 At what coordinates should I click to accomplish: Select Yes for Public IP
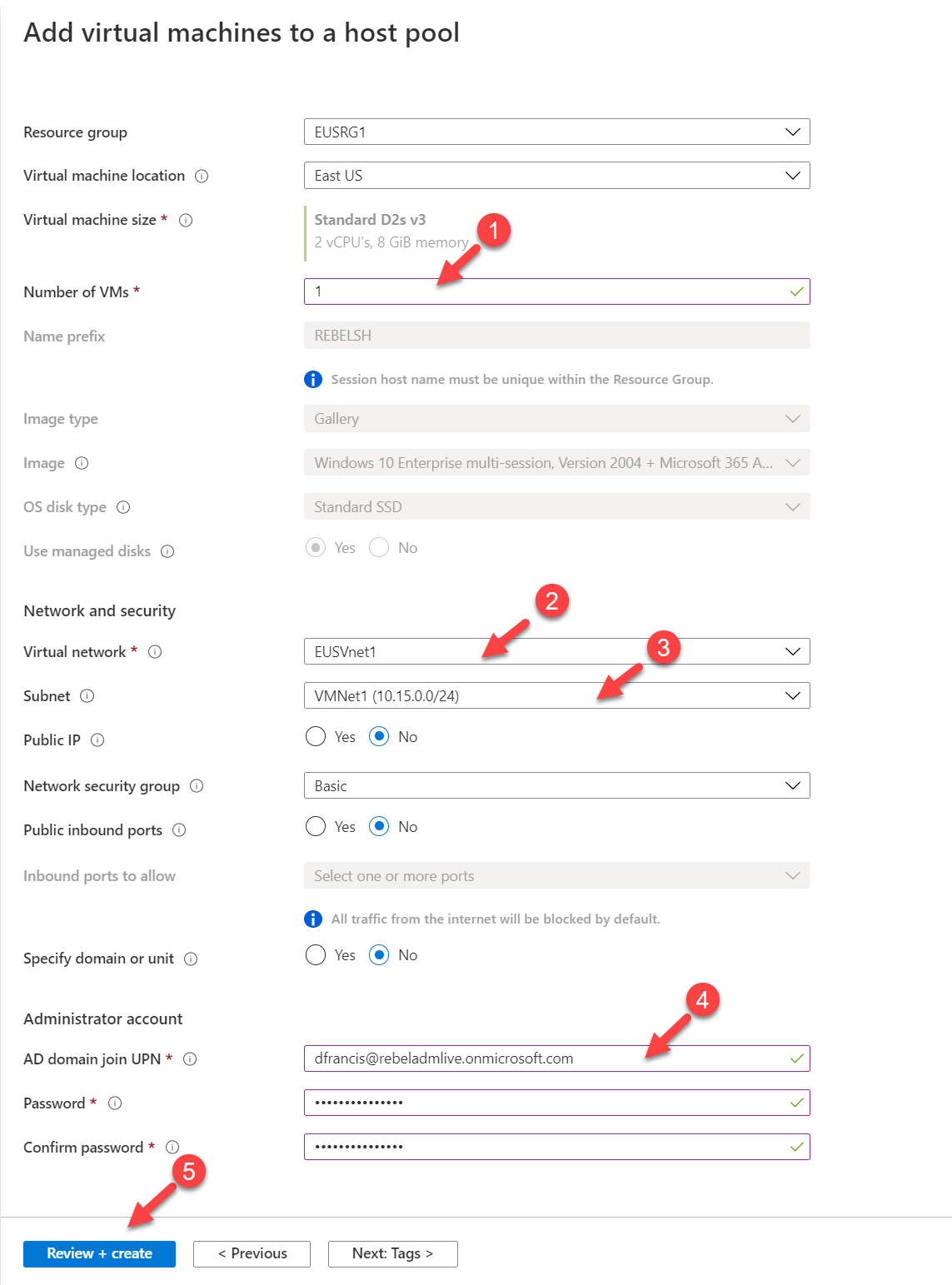pos(316,736)
